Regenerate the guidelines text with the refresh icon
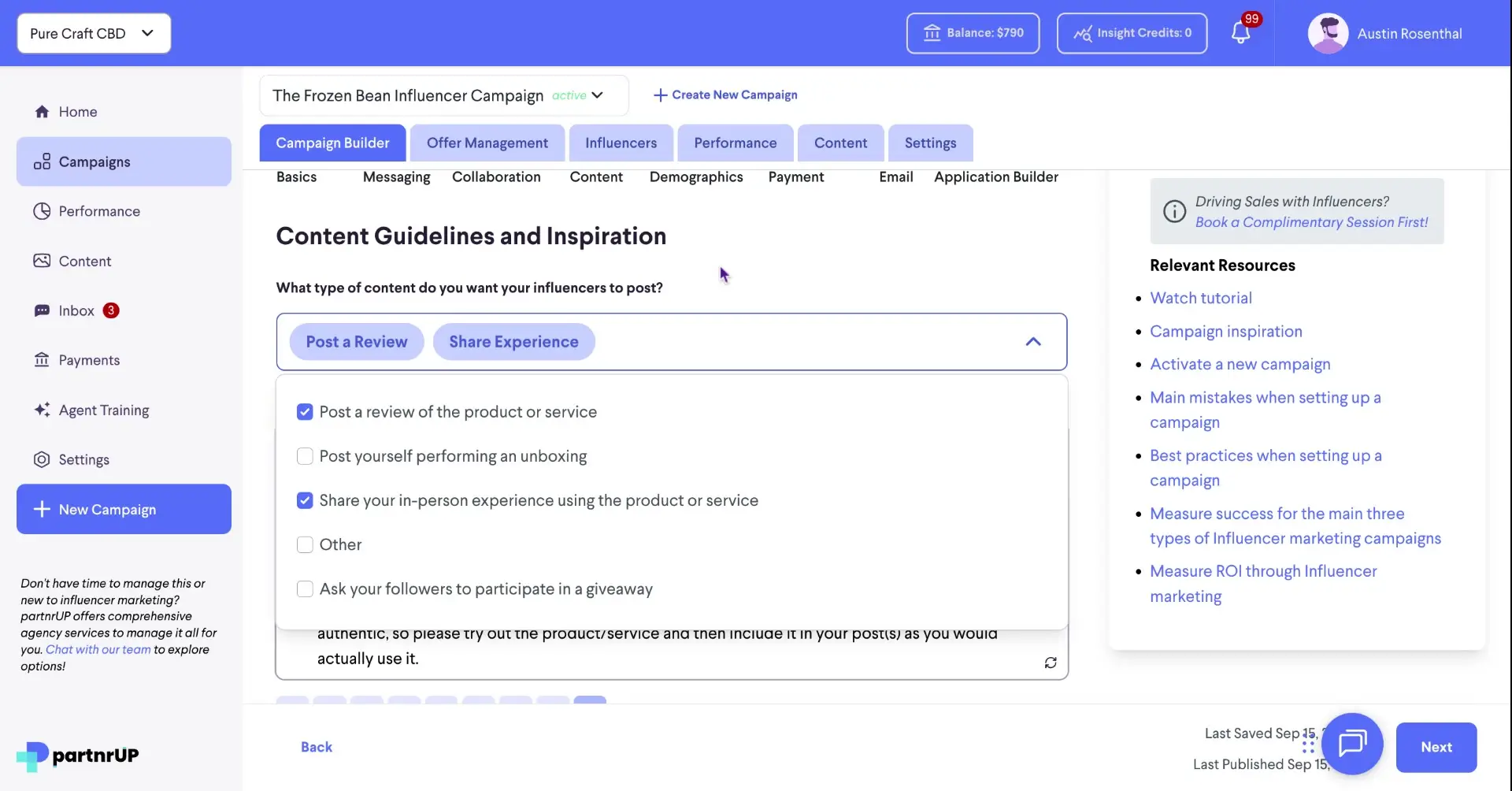This screenshot has height=791, width=1512. coord(1051,663)
